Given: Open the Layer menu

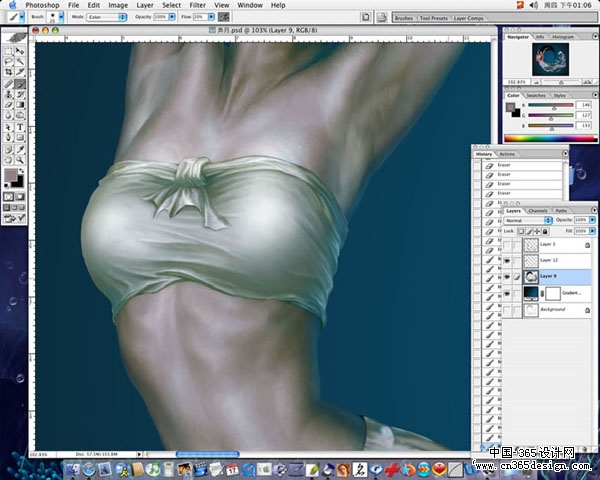Looking at the screenshot, I should 145,5.
